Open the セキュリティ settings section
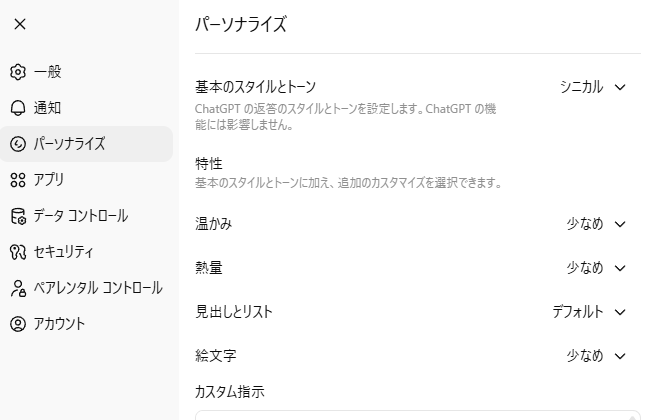This screenshot has height=420, width=658. pos(64,252)
